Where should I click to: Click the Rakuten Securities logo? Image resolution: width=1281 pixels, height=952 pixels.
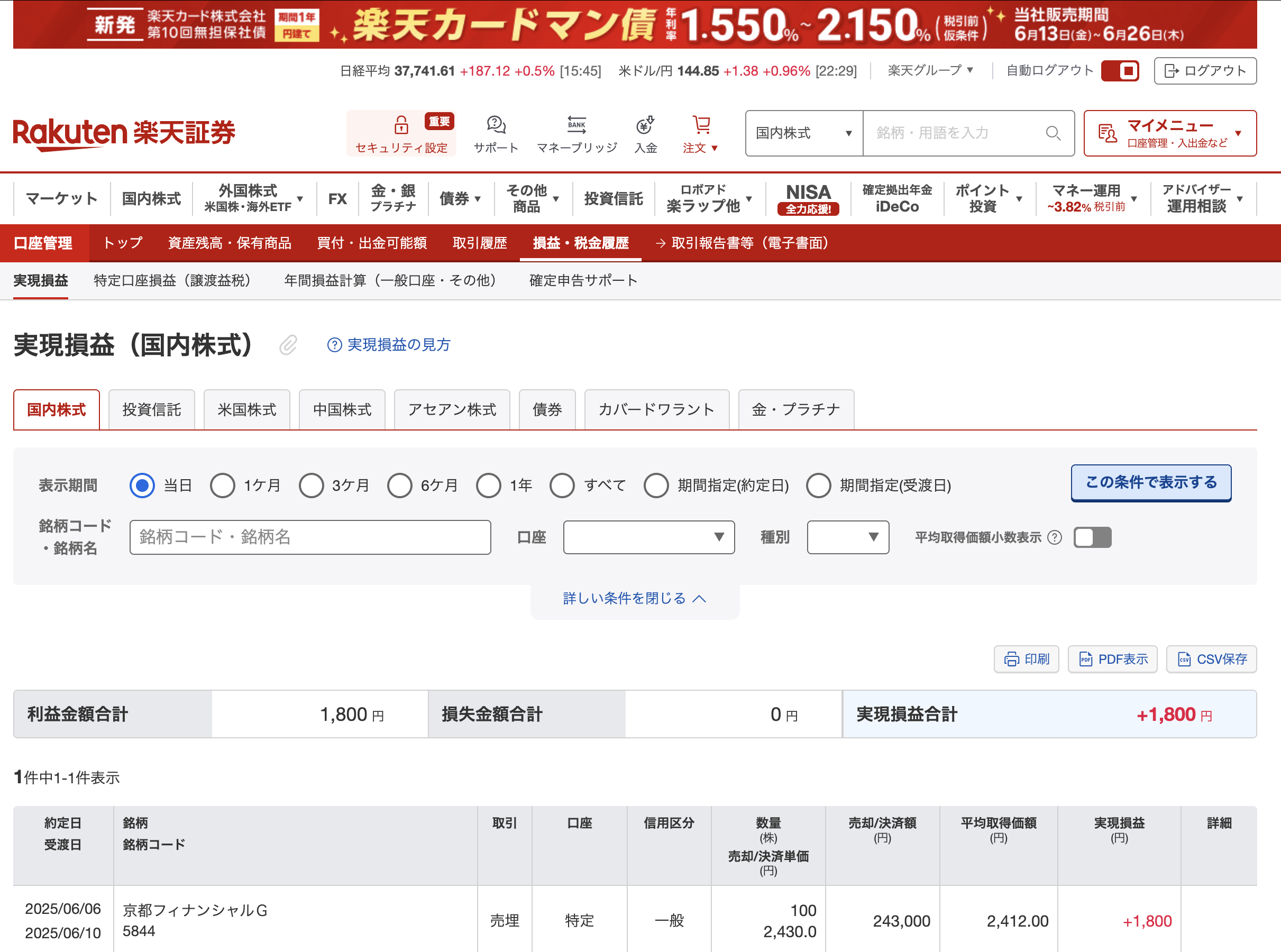124,134
